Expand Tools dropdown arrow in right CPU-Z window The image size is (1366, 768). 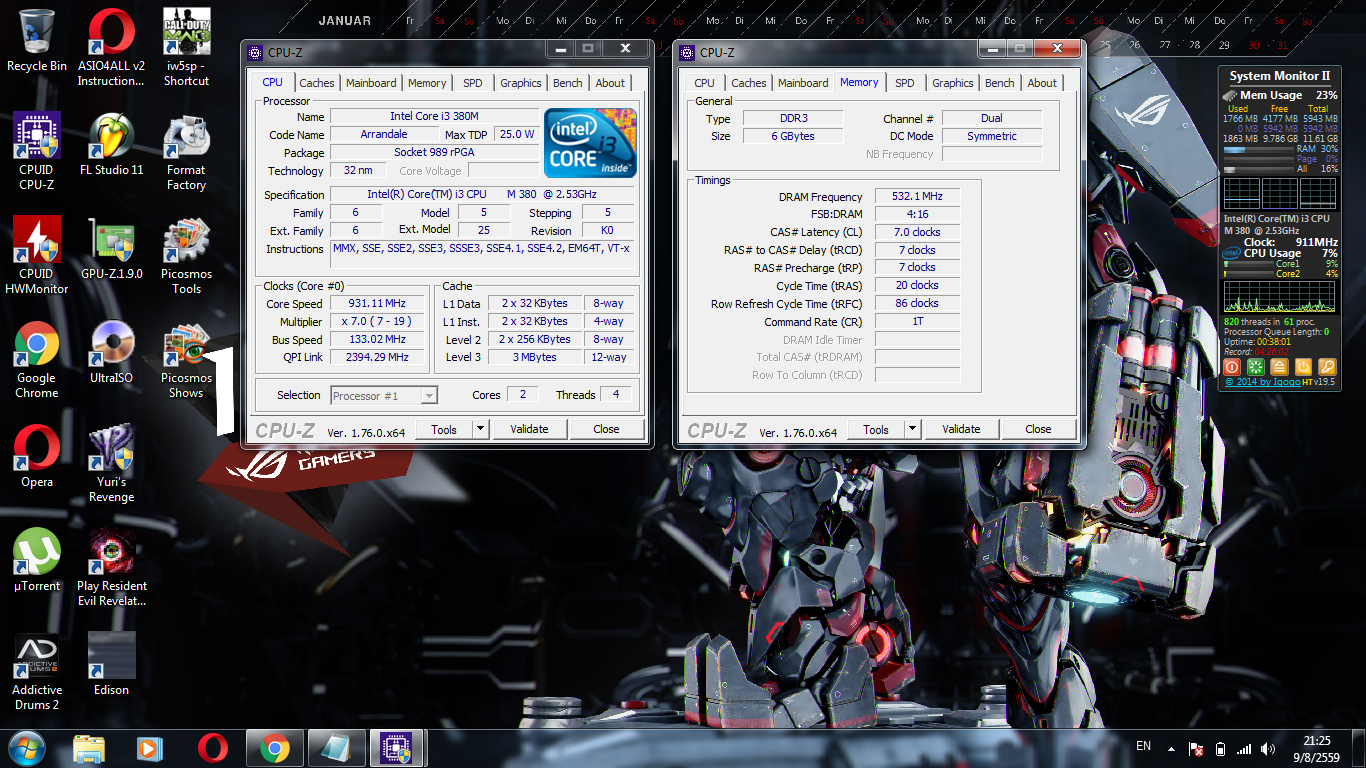(x=912, y=429)
